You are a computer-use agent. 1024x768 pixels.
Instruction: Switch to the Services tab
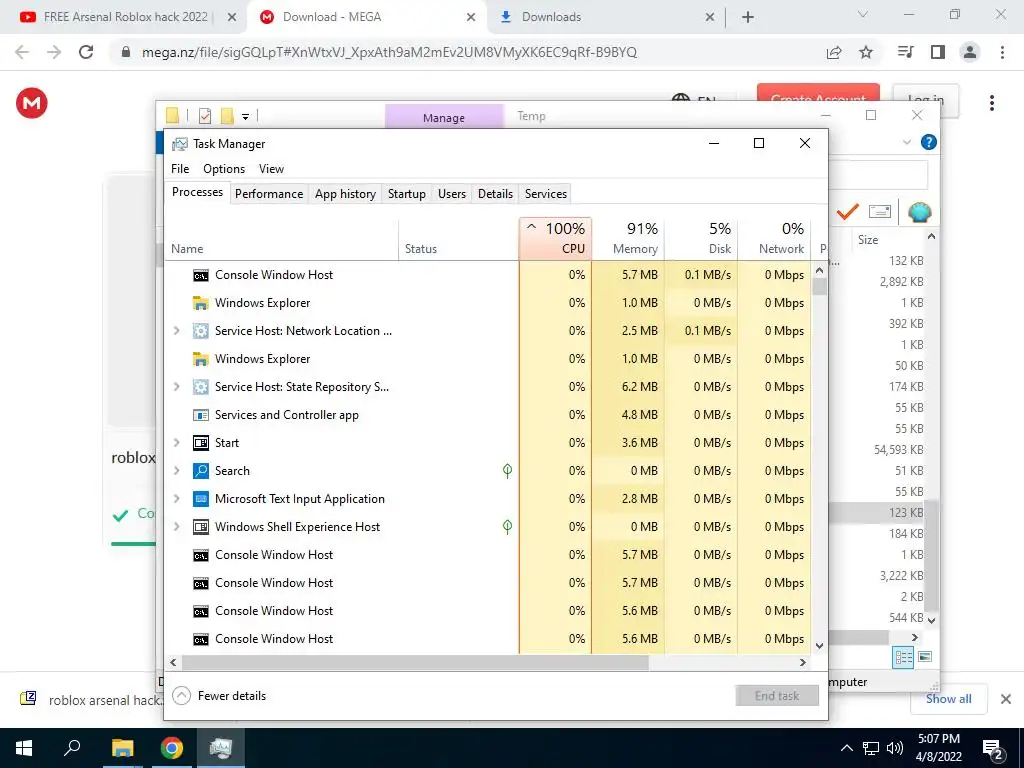tap(546, 194)
